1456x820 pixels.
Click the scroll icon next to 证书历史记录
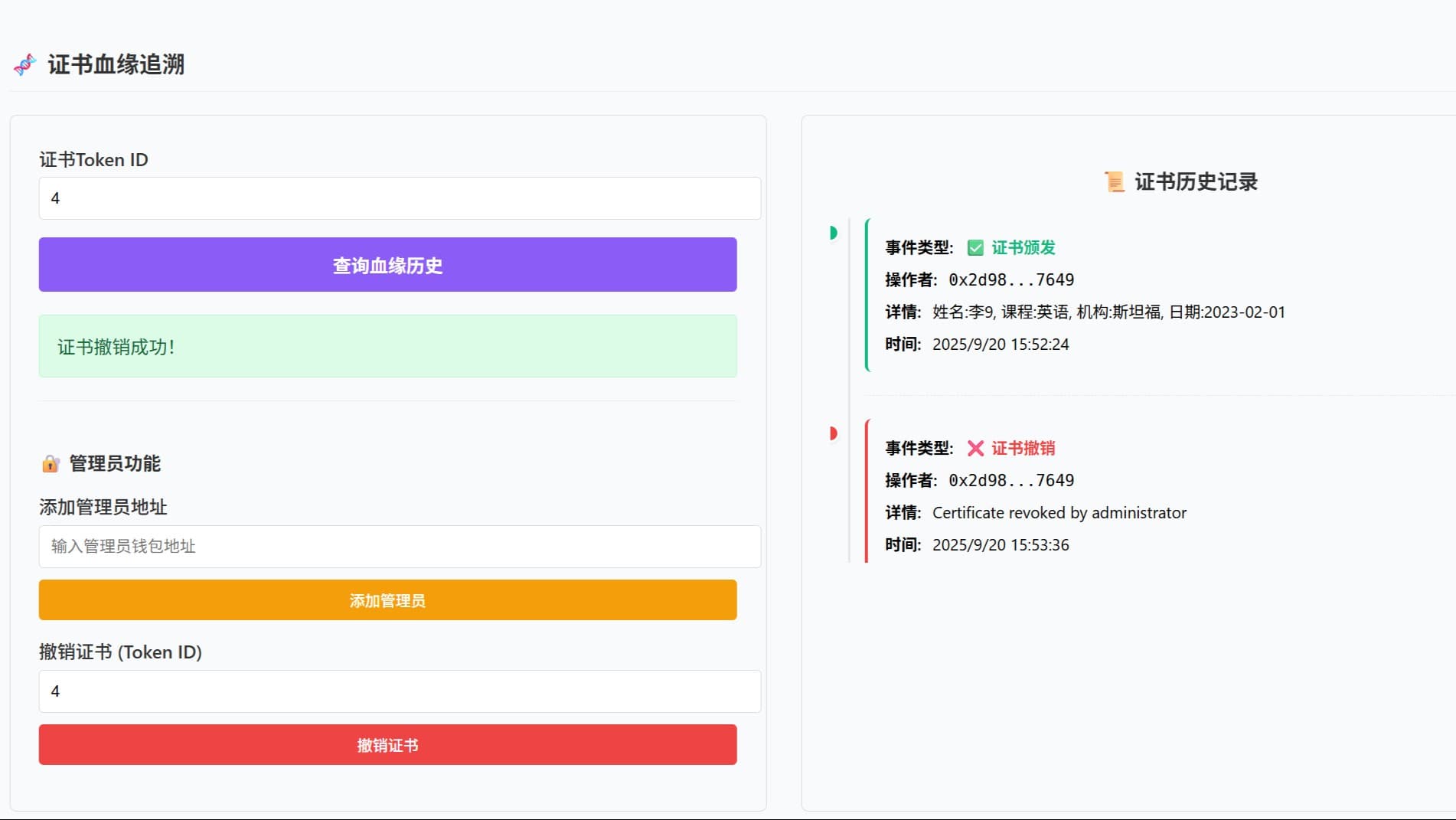(x=1116, y=182)
